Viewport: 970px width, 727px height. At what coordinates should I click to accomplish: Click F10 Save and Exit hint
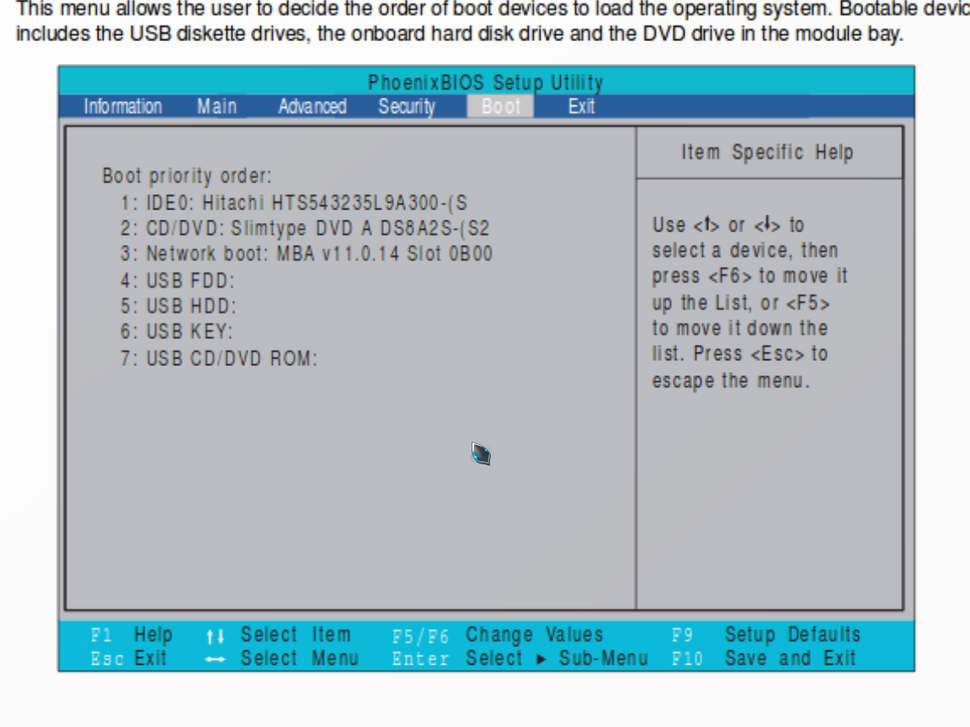point(764,658)
